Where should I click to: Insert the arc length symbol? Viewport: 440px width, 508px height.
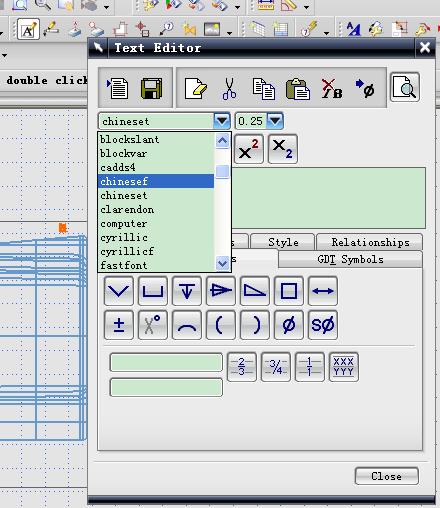pyautogui.click(x=187, y=325)
